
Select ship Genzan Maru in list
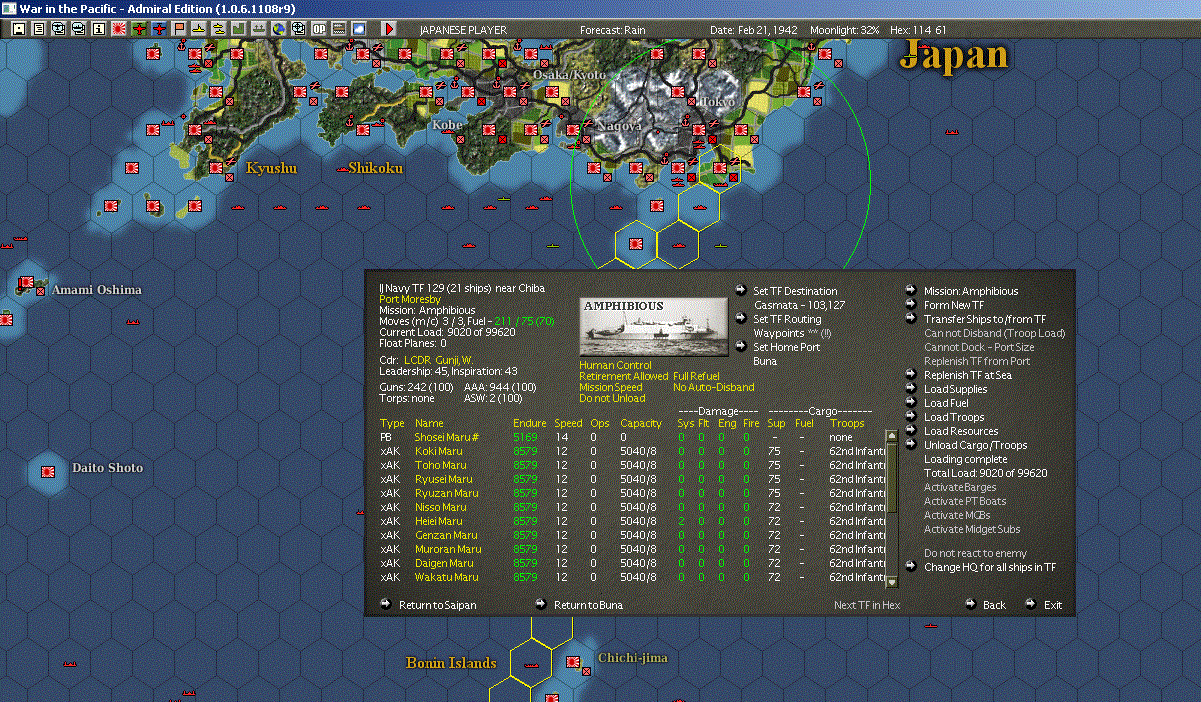(x=444, y=535)
